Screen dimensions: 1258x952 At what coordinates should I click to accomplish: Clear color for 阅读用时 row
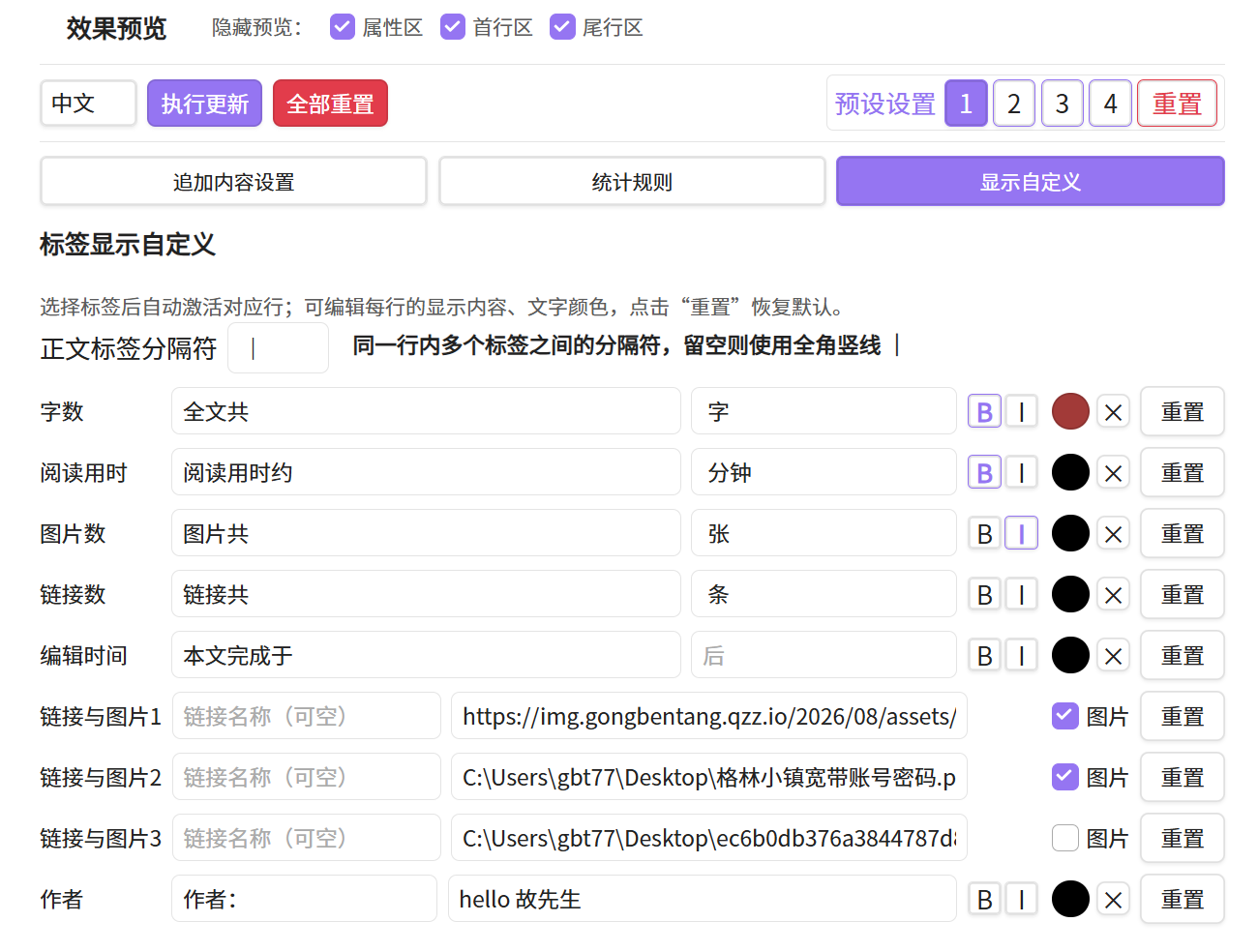click(x=1114, y=473)
